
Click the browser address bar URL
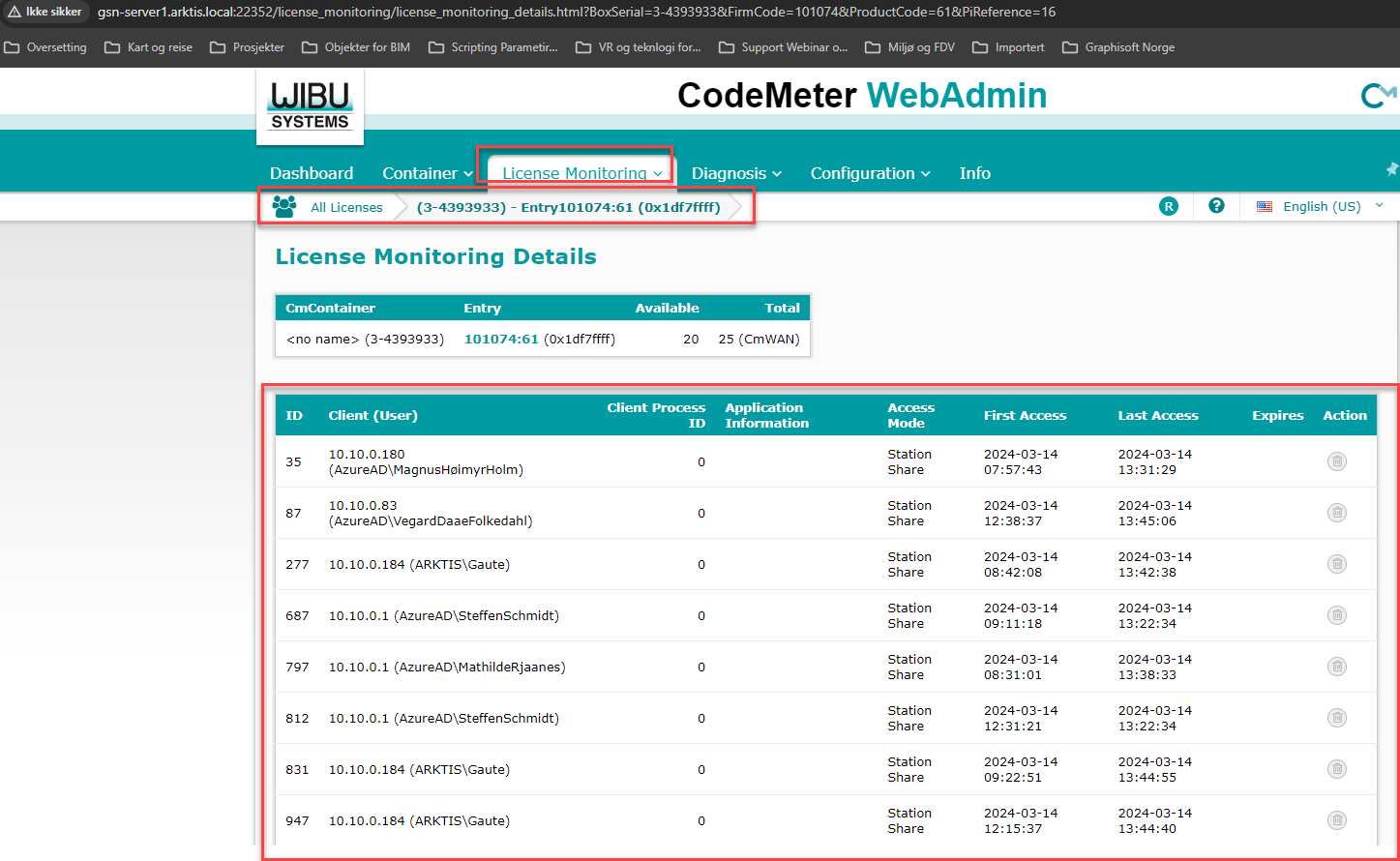576,13
